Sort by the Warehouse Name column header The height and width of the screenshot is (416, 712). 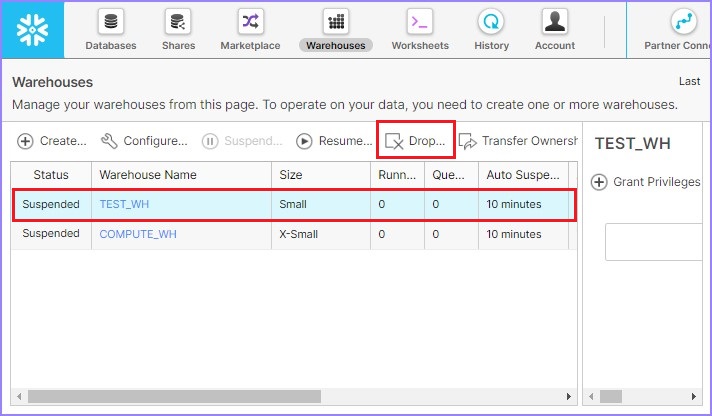(148, 175)
